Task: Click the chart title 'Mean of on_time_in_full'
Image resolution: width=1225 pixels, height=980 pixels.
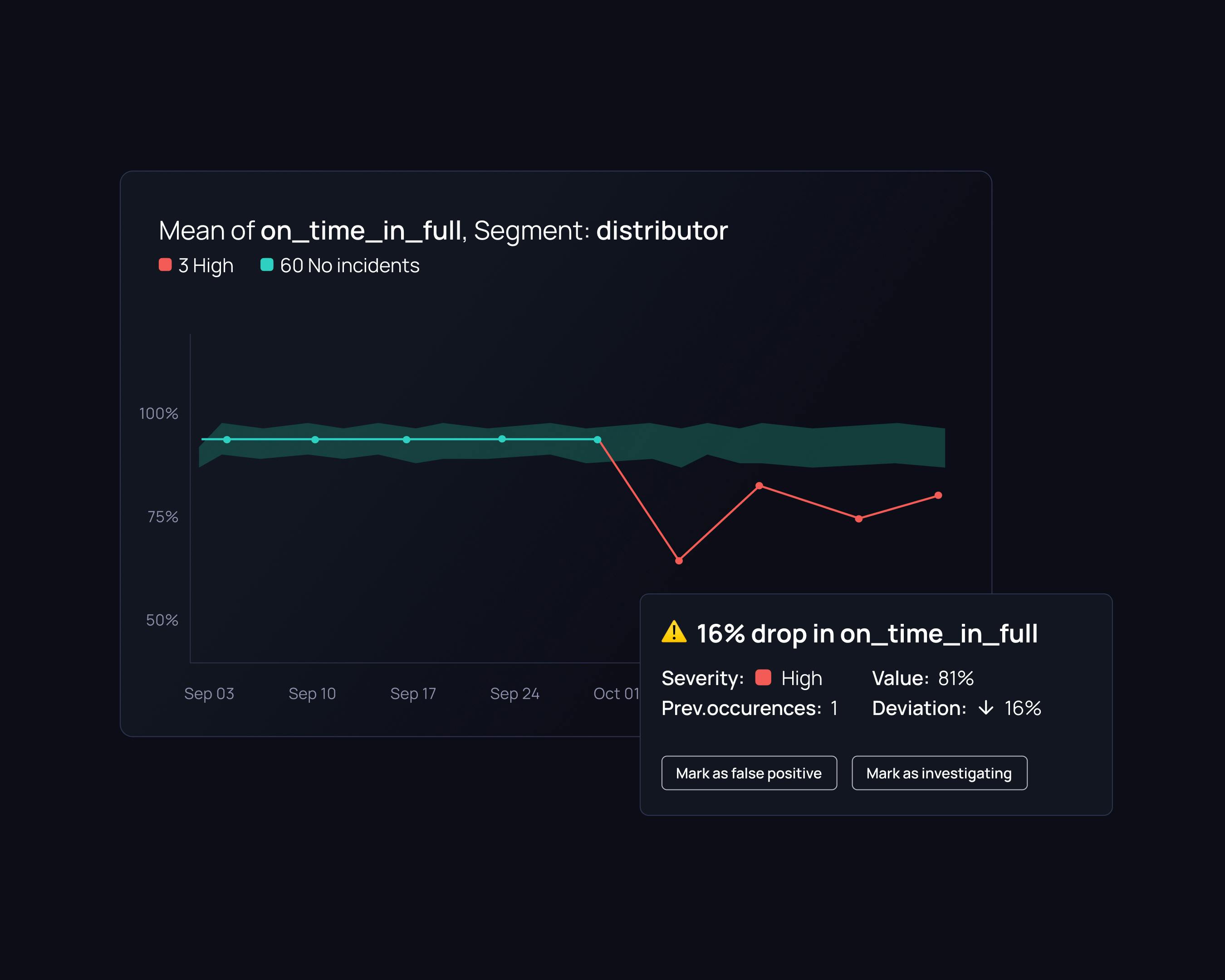Action: coord(310,230)
